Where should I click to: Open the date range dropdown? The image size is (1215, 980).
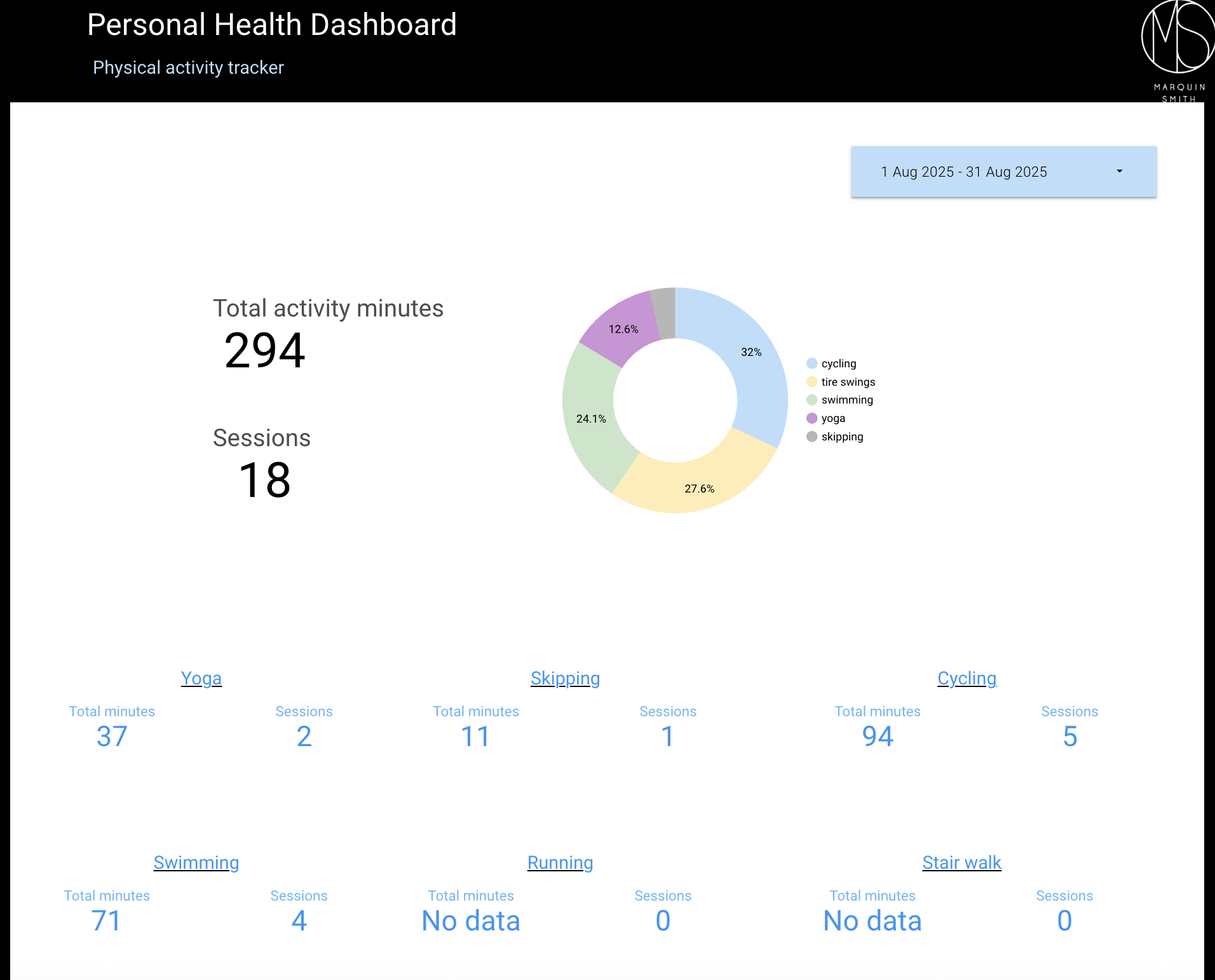tap(1003, 172)
